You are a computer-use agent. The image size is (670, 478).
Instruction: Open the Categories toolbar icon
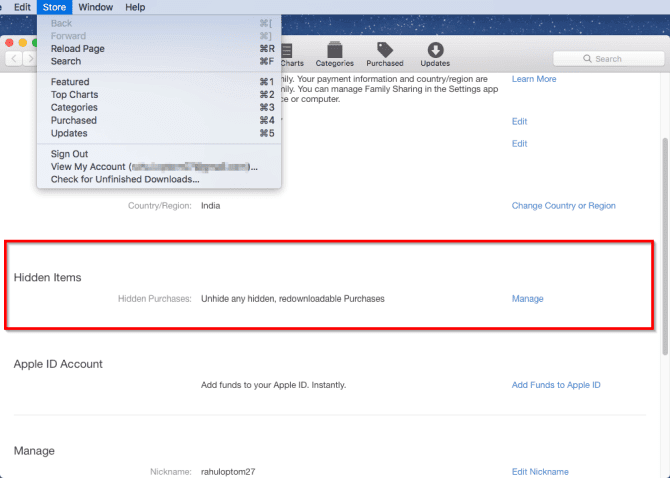(335, 54)
